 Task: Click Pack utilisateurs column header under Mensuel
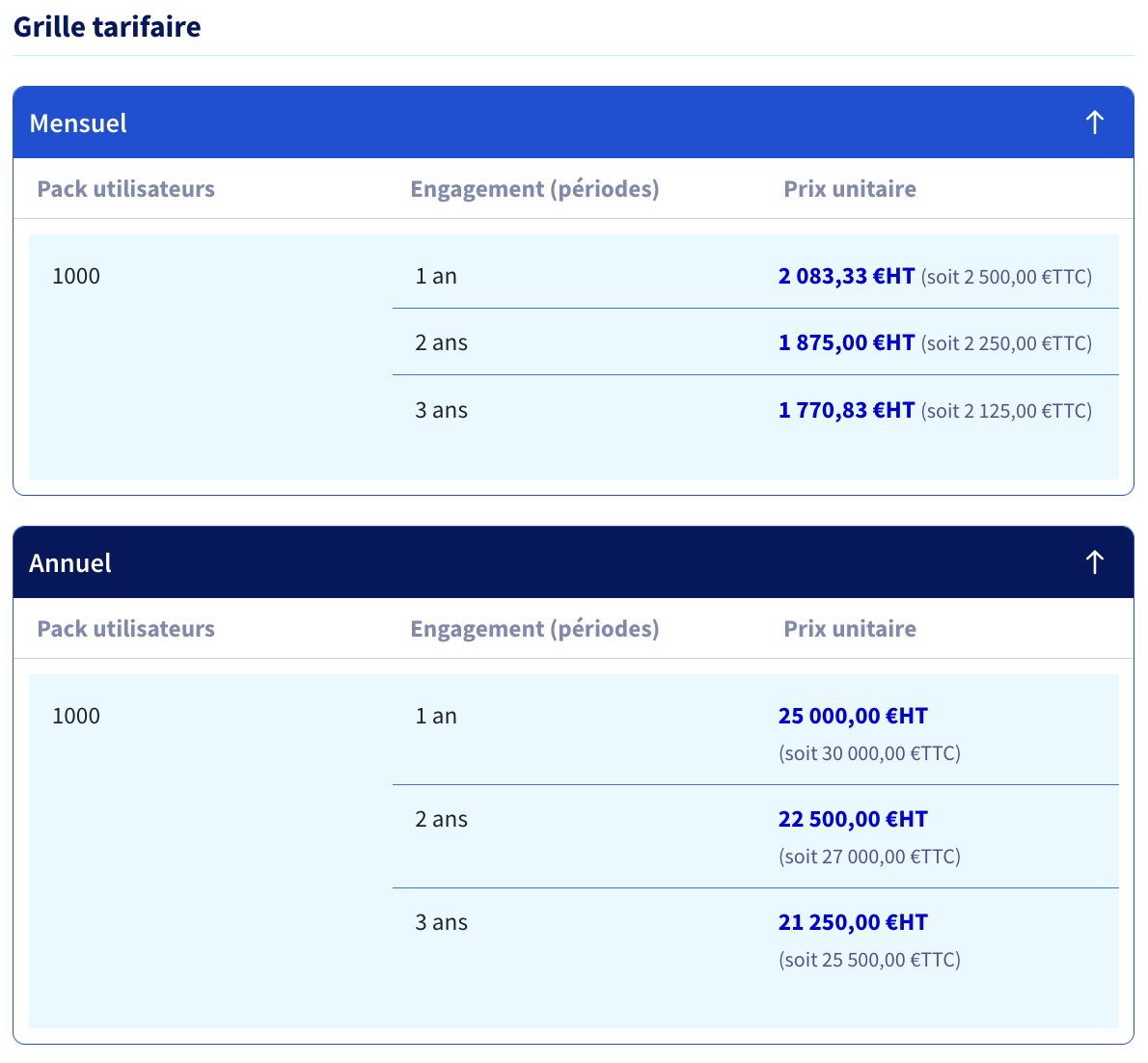(x=126, y=189)
